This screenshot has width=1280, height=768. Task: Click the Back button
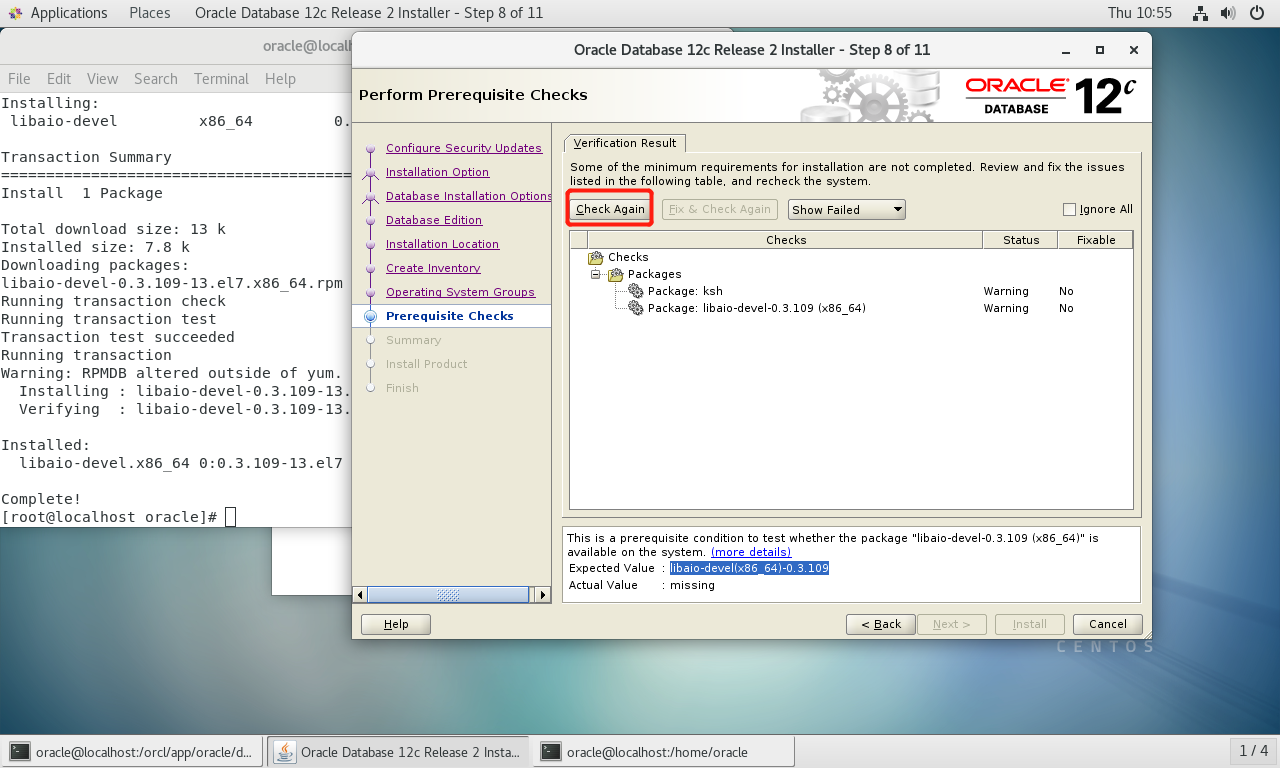[x=881, y=624]
